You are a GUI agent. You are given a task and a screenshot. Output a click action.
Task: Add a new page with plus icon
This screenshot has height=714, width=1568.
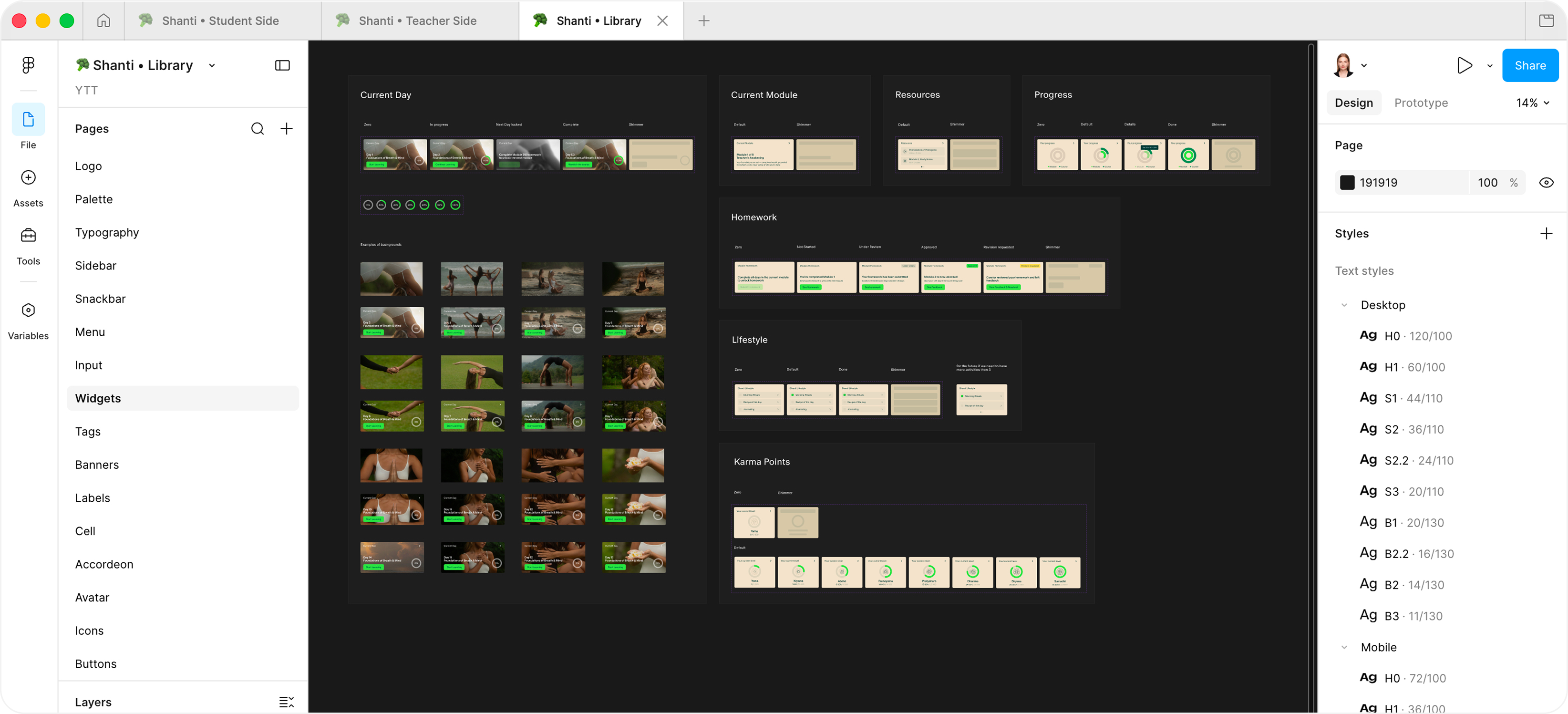[x=286, y=128]
